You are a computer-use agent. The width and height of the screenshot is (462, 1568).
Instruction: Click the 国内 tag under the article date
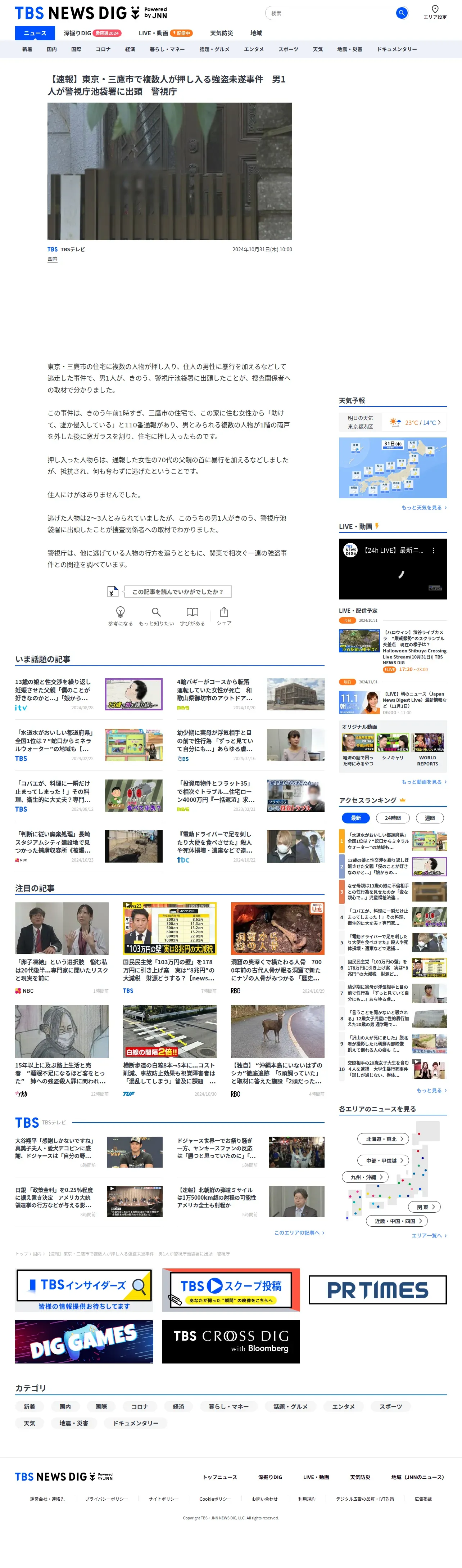[x=52, y=259]
